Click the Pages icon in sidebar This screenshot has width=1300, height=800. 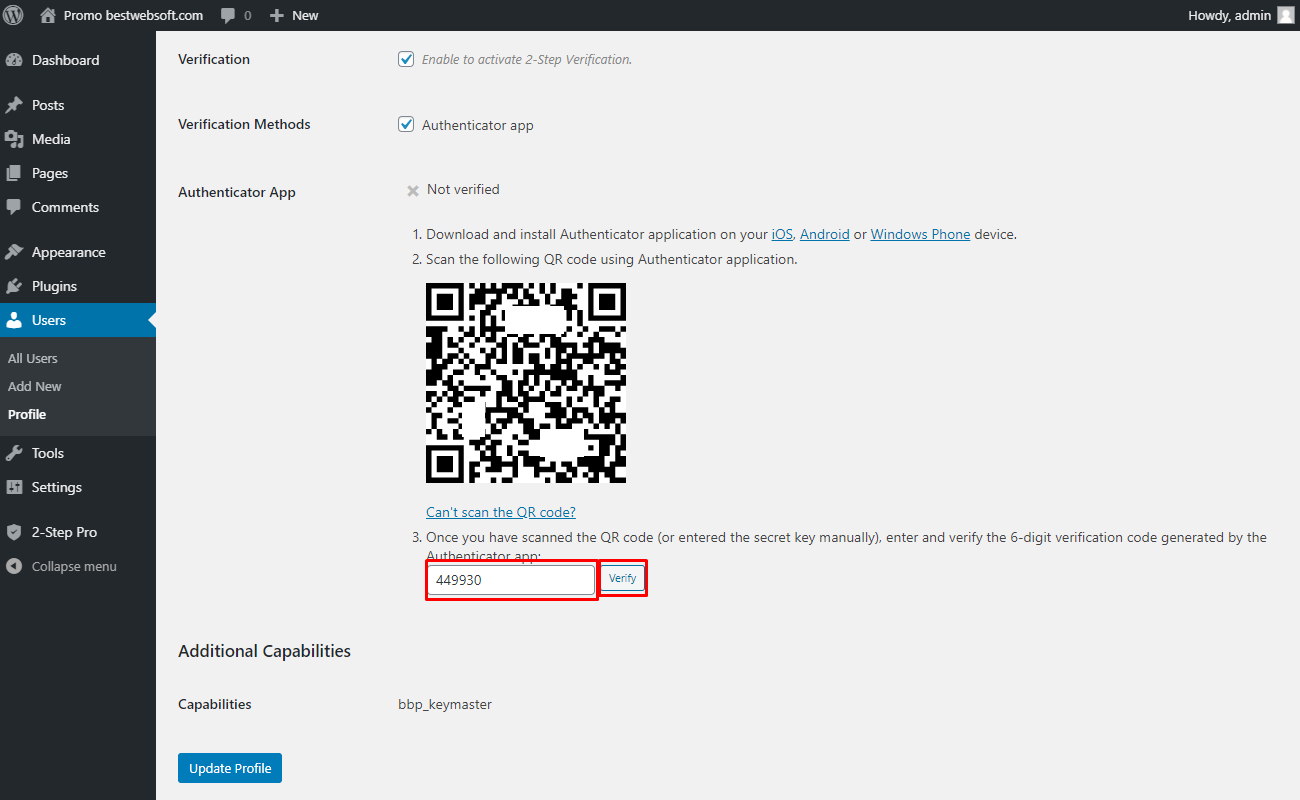(14, 173)
